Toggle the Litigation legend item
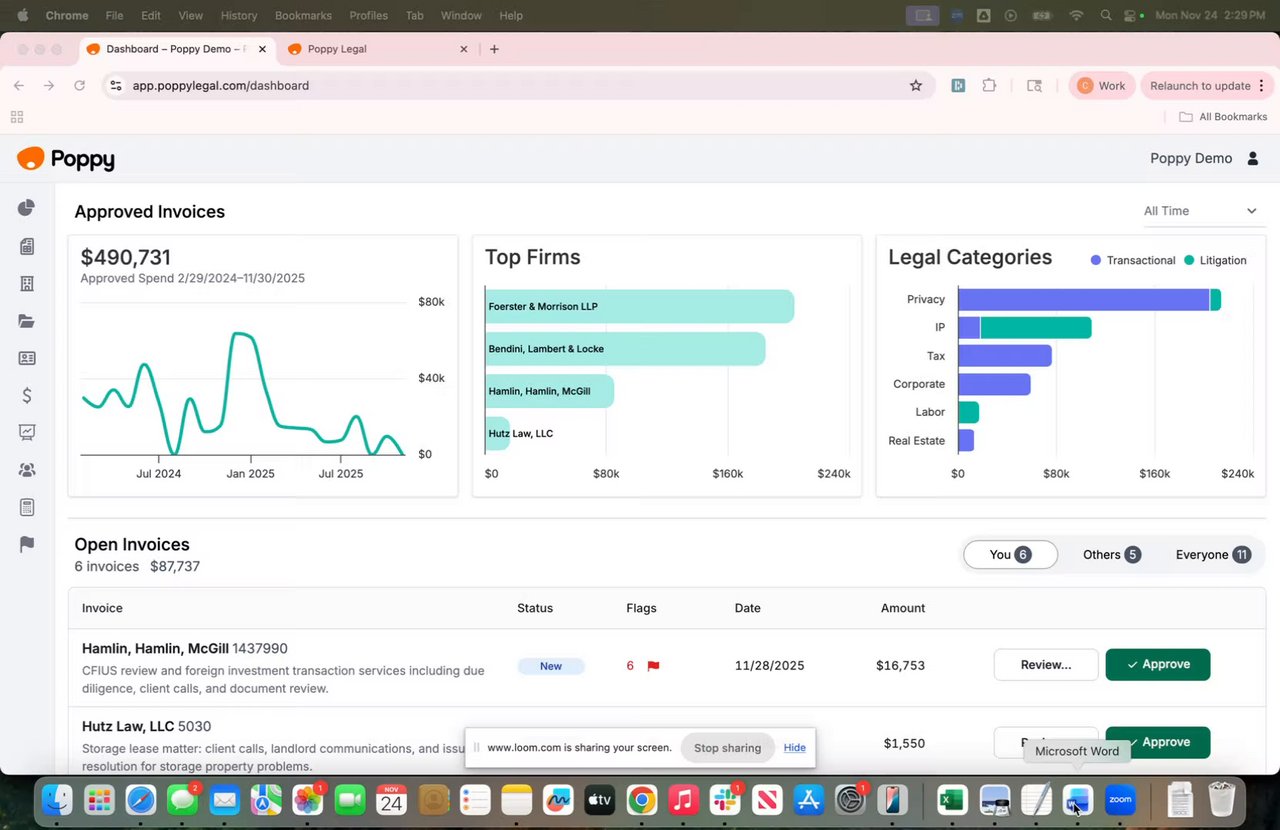 pos(1215,260)
